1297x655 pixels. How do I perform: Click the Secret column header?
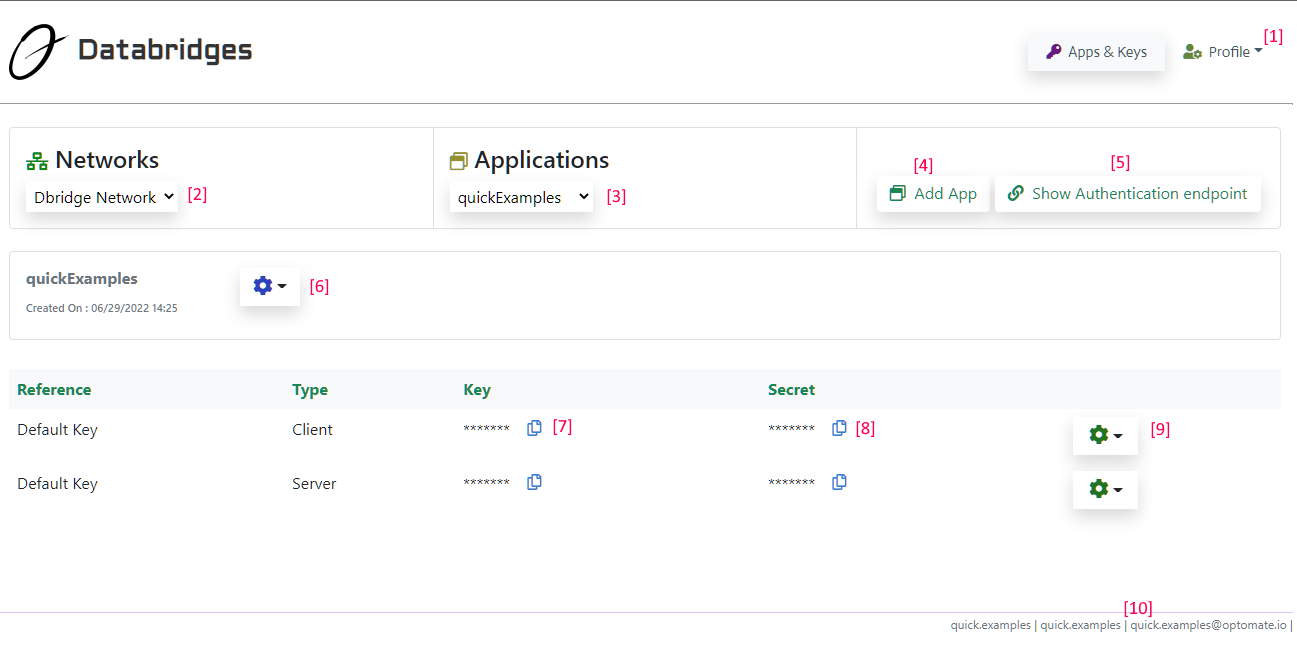click(791, 390)
